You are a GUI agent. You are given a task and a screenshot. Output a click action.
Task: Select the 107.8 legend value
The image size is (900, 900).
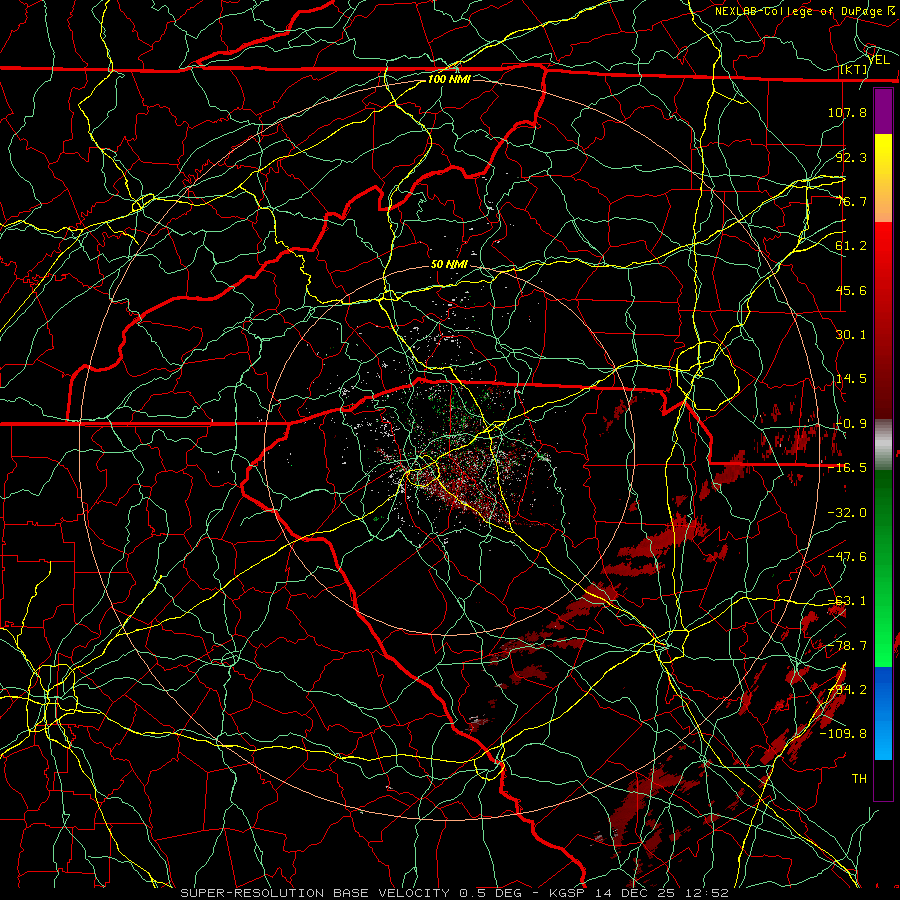(x=847, y=112)
